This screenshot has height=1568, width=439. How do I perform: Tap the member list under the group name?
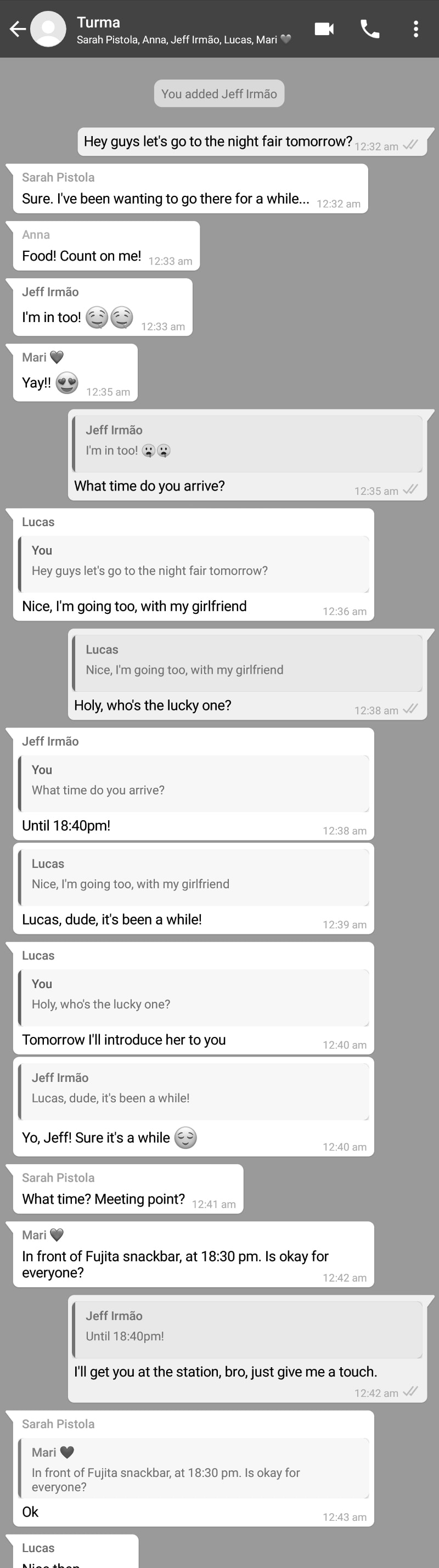pyautogui.click(x=183, y=40)
